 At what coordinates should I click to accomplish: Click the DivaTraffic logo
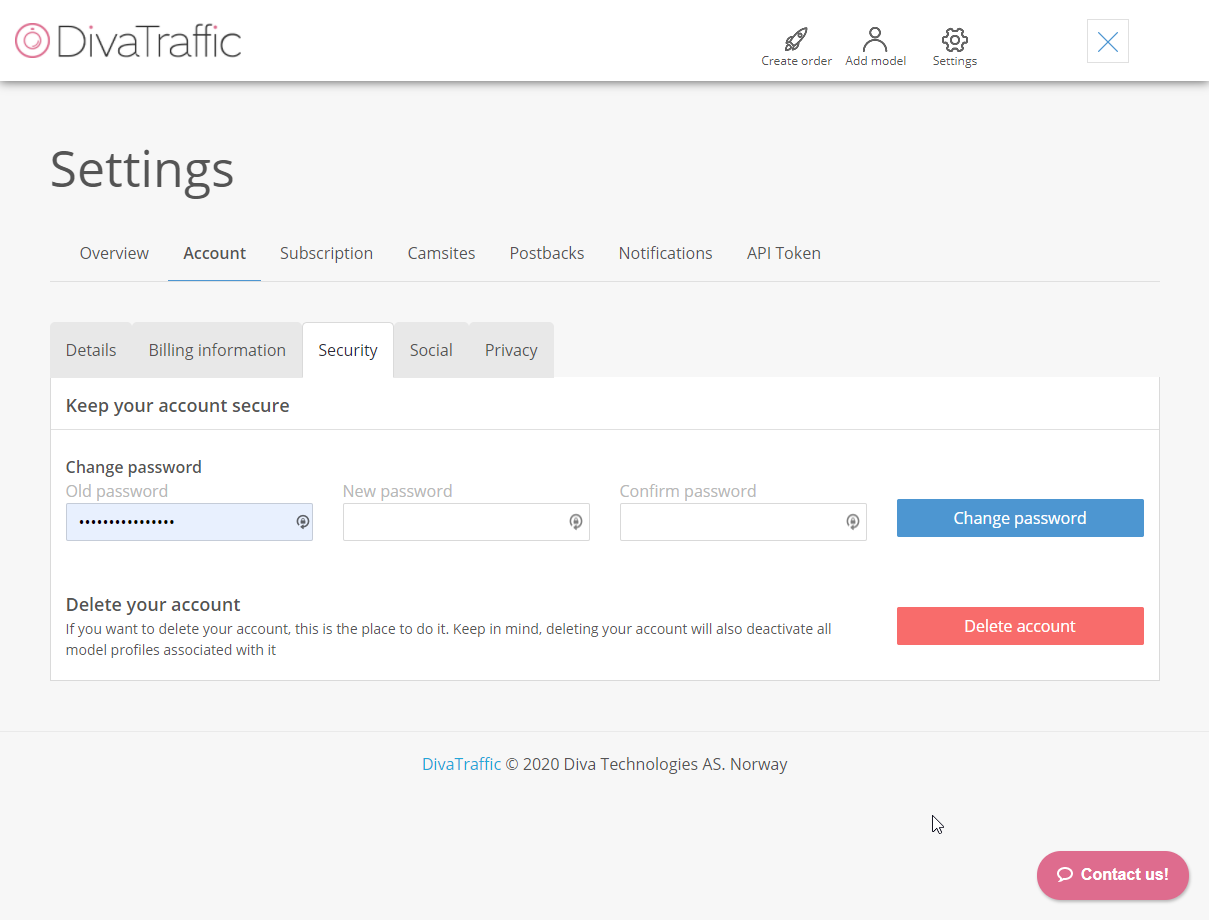pos(128,41)
